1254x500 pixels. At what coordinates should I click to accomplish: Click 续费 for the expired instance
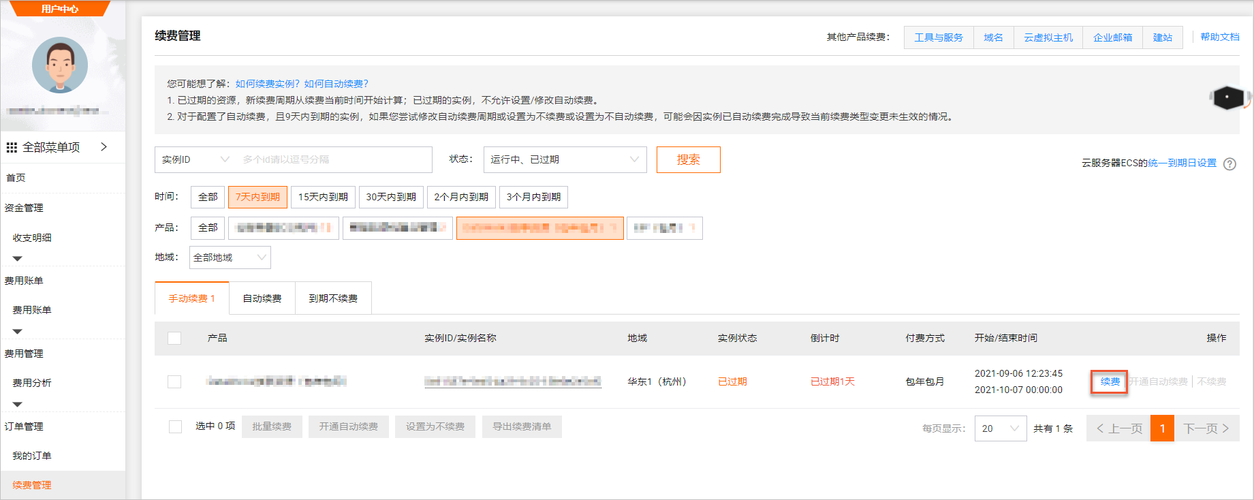click(1110, 382)
